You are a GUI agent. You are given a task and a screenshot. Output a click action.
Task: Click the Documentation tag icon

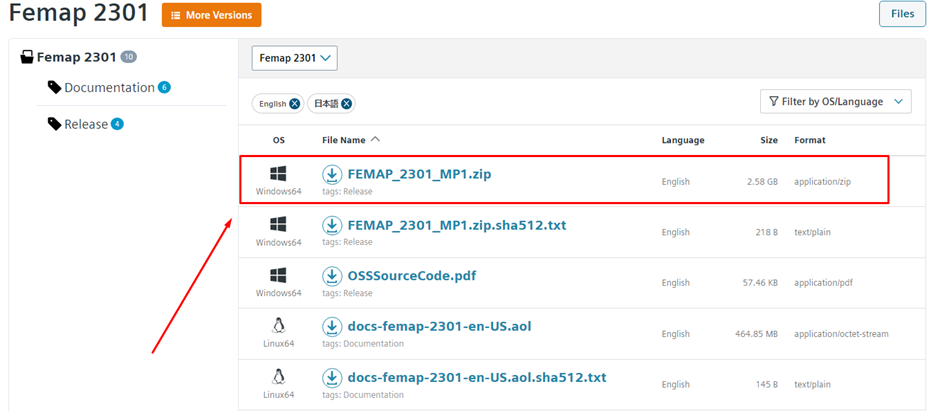coord(55,87)
